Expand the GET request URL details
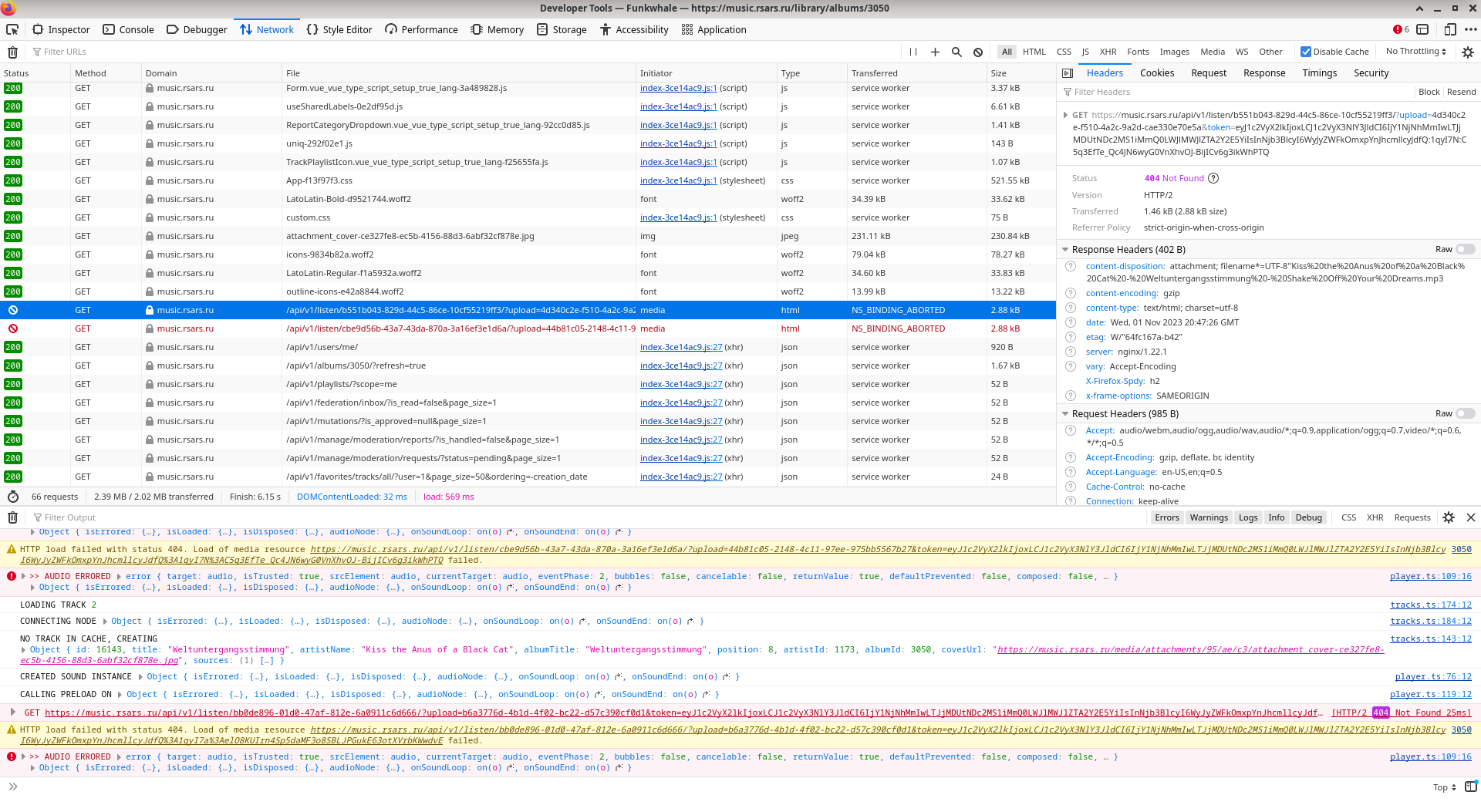 [x=1065, y=115]
